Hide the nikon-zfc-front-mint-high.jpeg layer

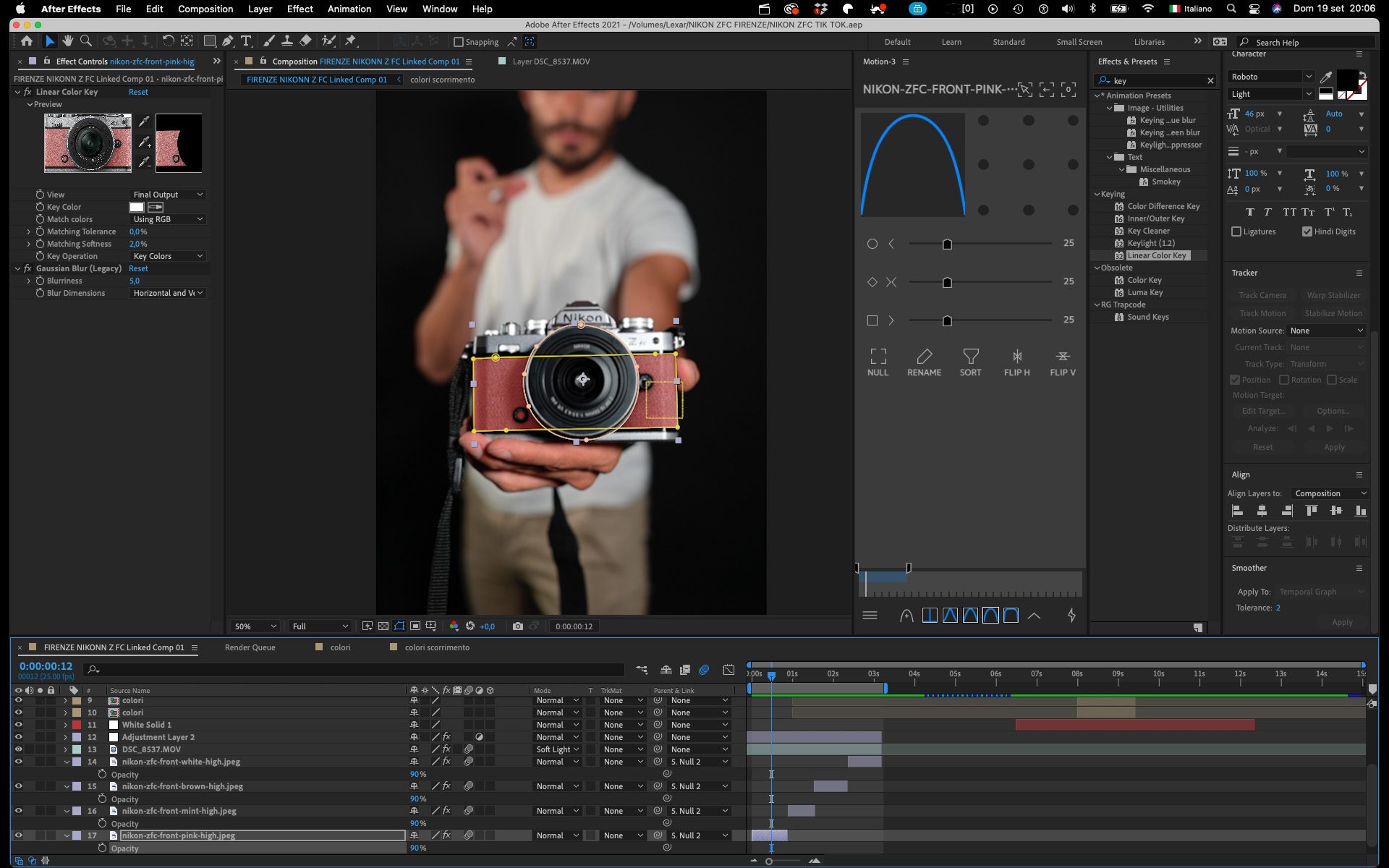(18, 811)
